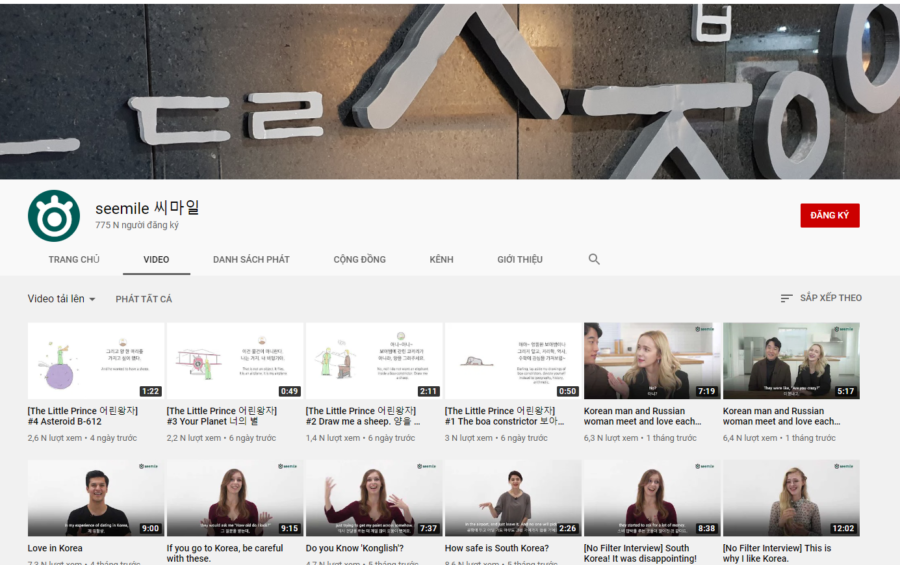View the GIỚI THIỆU tab
Viewport: 900px width, 565px height.
tap(520, 260)
